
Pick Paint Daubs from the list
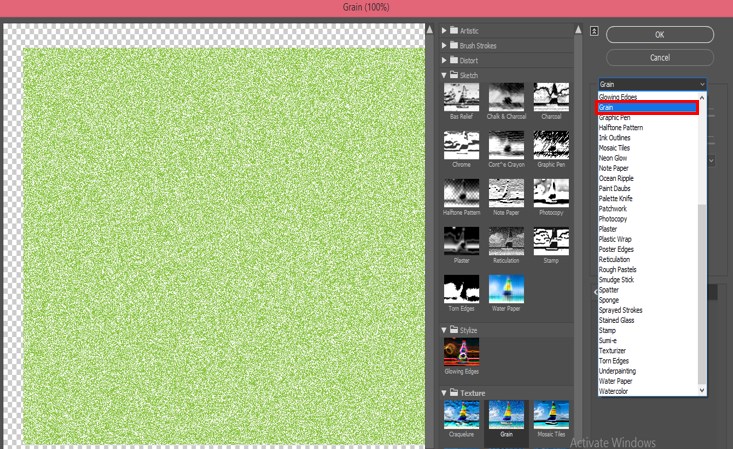click(614, 188)
